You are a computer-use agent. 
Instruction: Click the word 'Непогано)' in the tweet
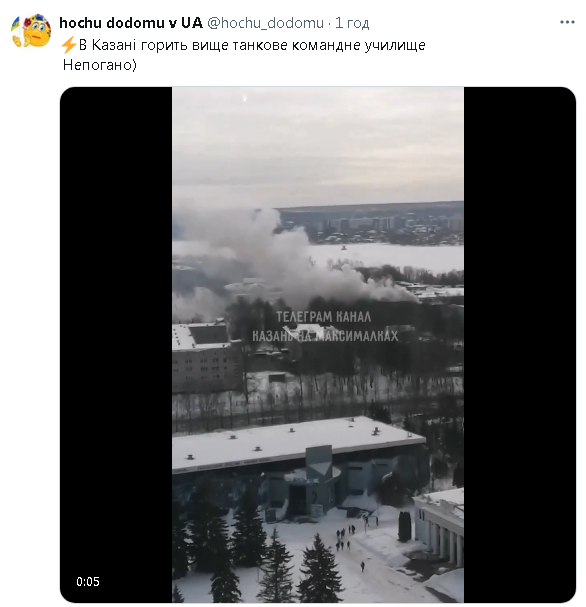tap(100, 65)
